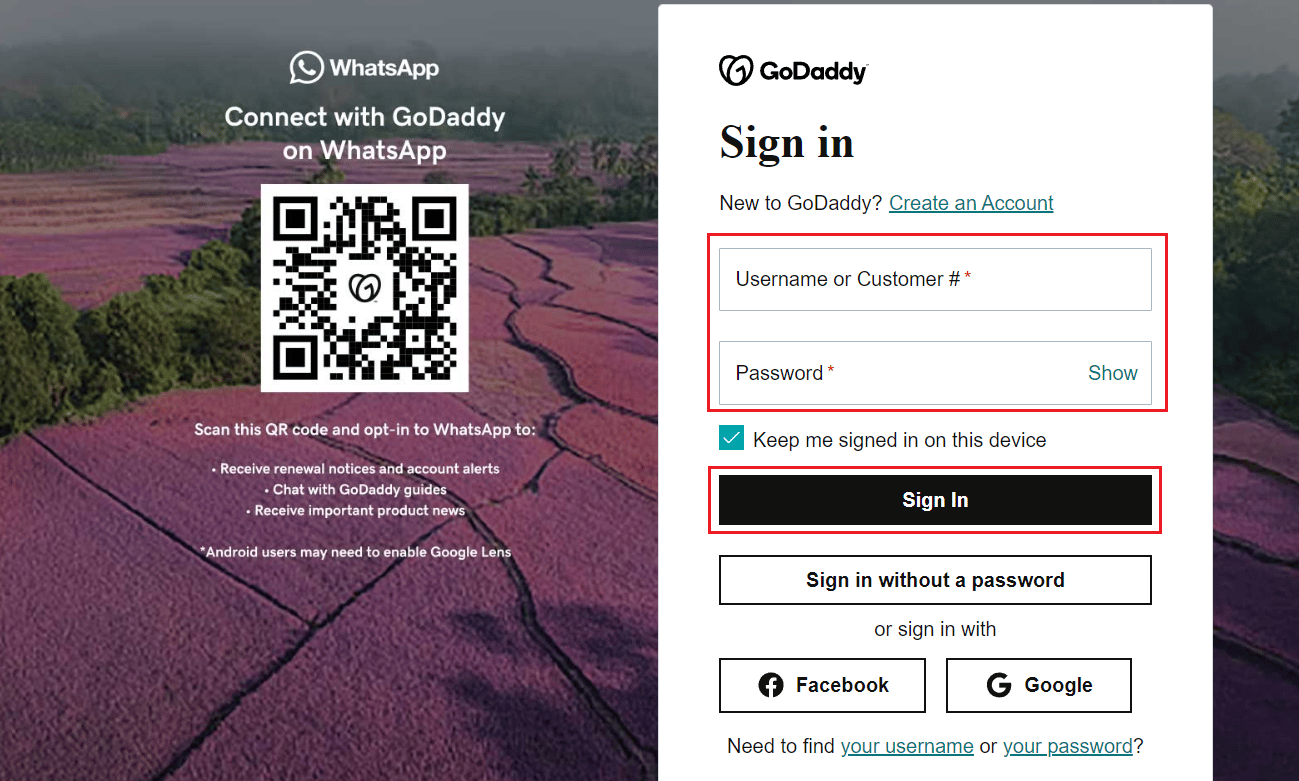Show the password characters
The width and height of the screenshot is (1299, 781).
click(1112, 373)
